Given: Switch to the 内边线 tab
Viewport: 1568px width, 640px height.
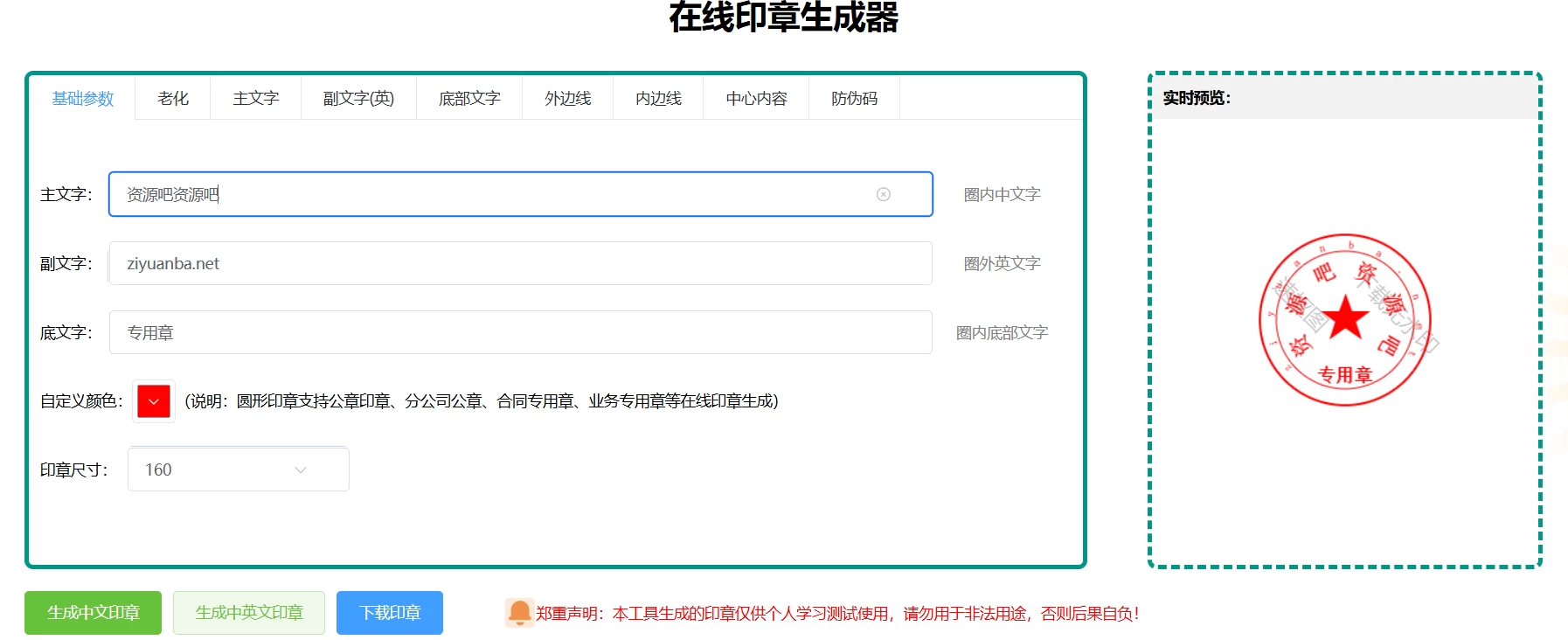Looking at the screenshot, I should pos(658,99).
